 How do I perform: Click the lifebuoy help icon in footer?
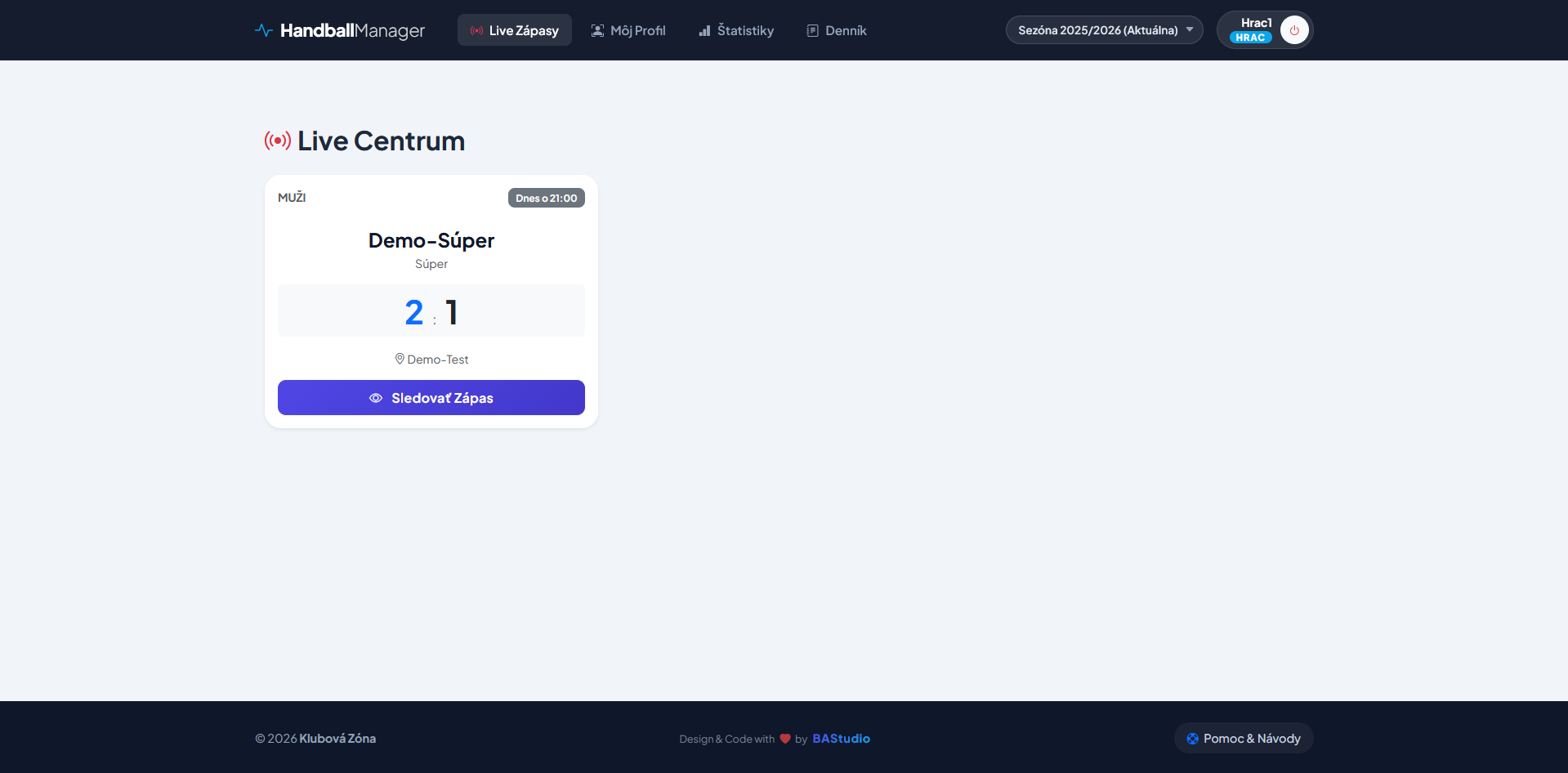[x=1192, y=739]
